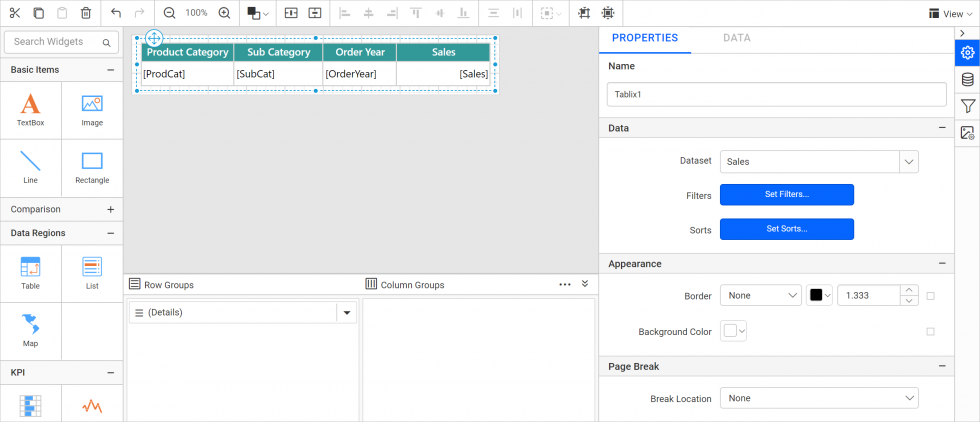Click the Cut scissors icon
Image resolution: width=980 pixels, height=422 pixels.
point(14,13)
